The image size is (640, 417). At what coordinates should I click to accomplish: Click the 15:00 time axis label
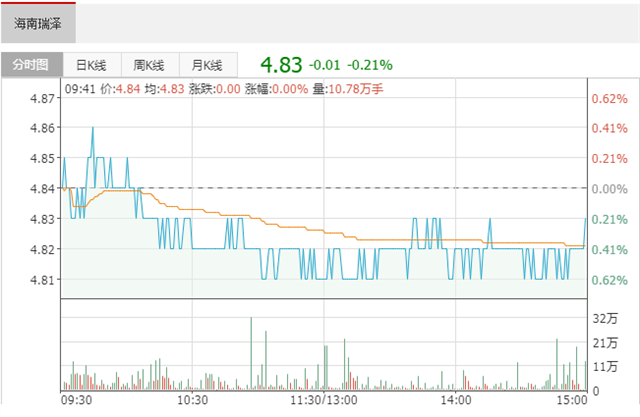(572, 400)
